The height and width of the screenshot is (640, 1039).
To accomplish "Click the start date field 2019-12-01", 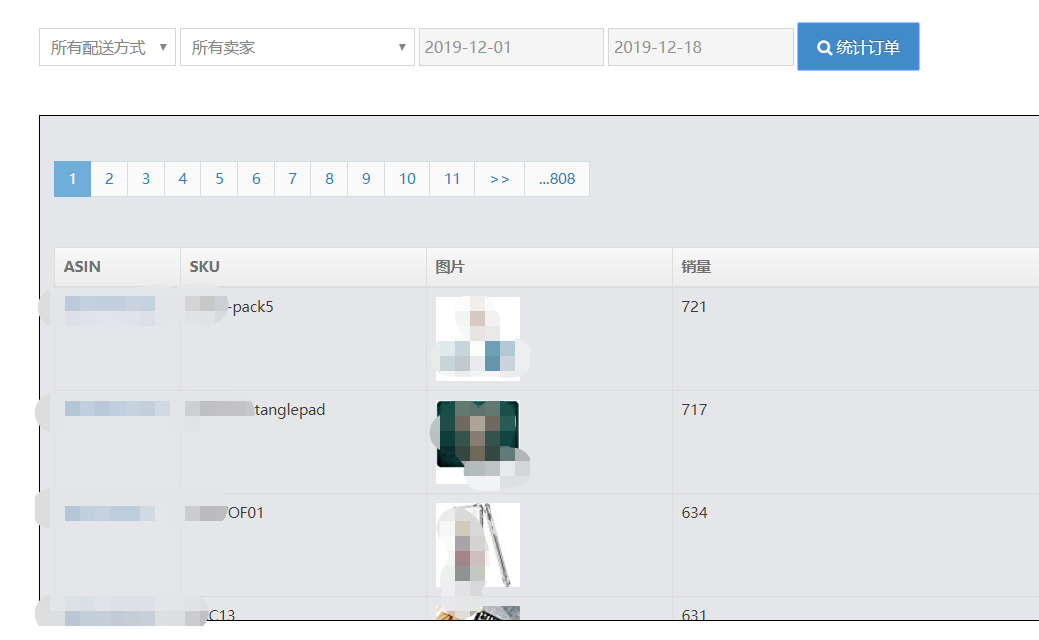I will pos(511,47).
